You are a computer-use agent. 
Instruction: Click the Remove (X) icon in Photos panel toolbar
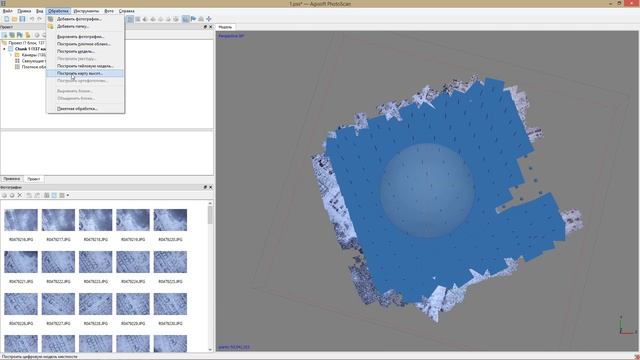point(20,196)
